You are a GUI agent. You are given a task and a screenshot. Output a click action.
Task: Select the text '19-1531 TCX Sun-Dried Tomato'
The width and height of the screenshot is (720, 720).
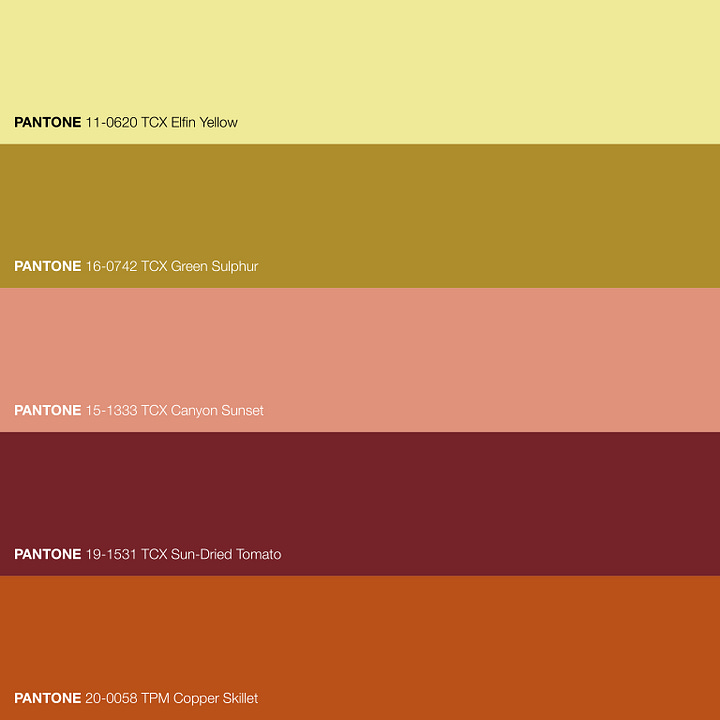[x=183, y=554]
